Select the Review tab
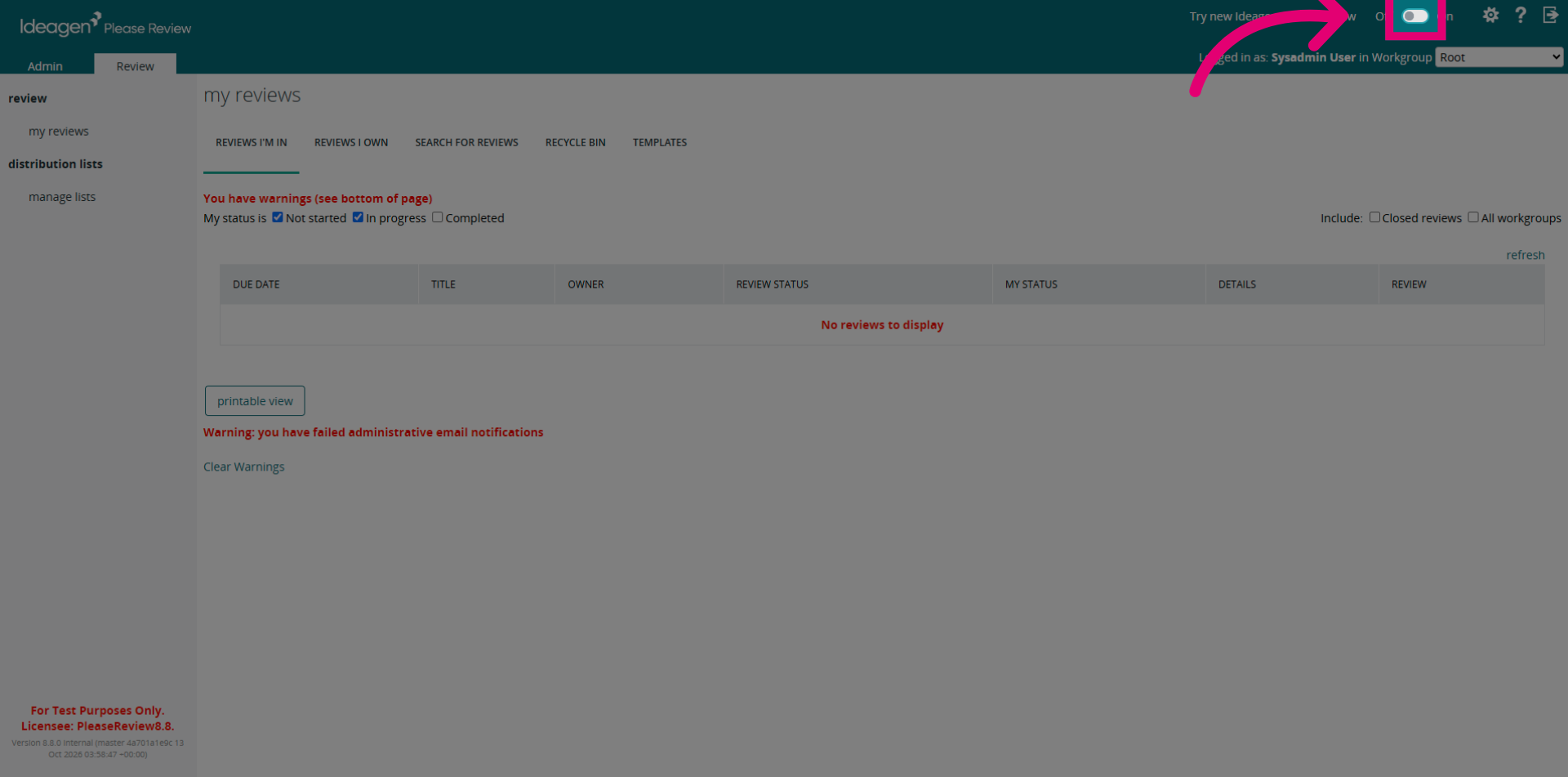 [x=135, y=65]
